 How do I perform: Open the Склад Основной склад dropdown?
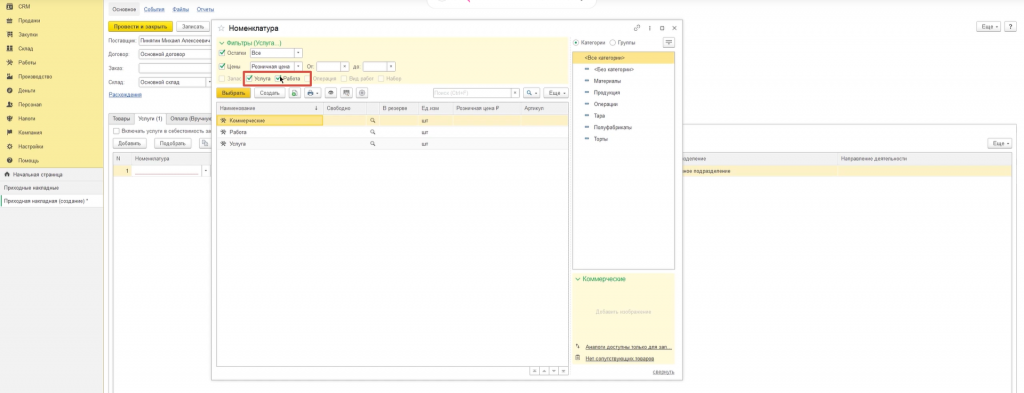coord(209,82)
